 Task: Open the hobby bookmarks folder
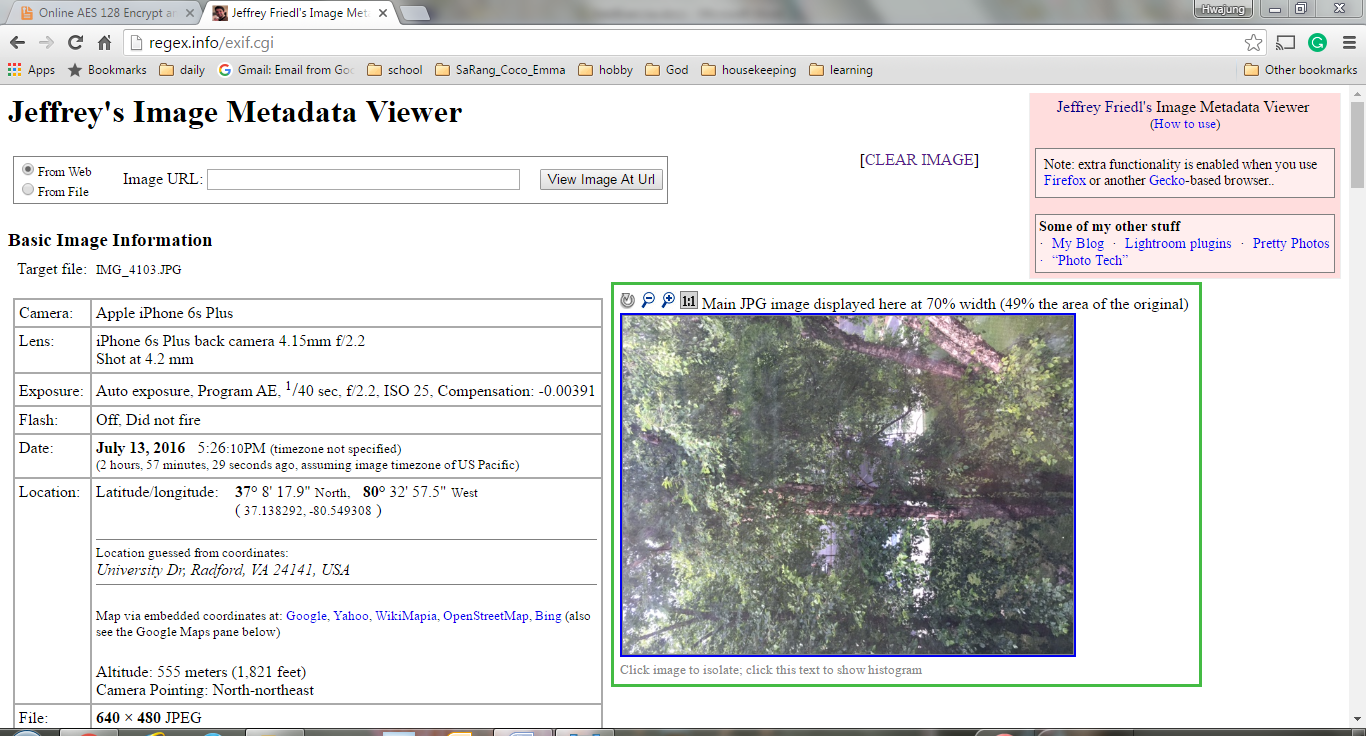(605, 70)
